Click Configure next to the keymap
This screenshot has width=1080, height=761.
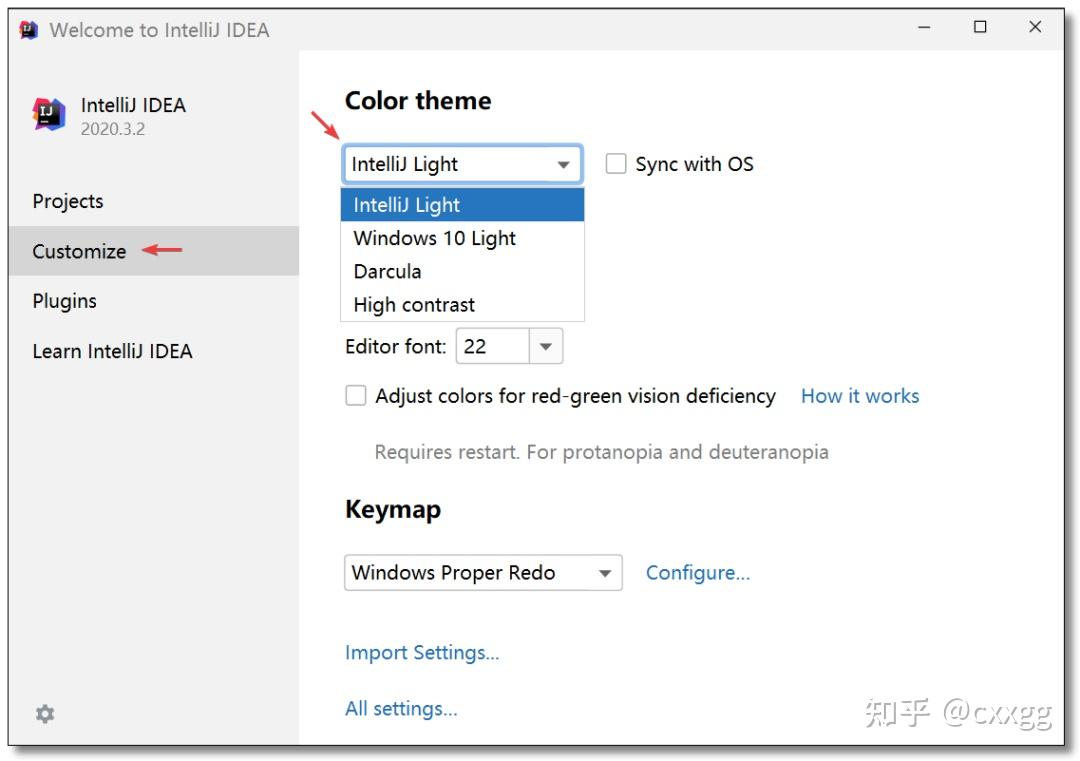[698, 572]
